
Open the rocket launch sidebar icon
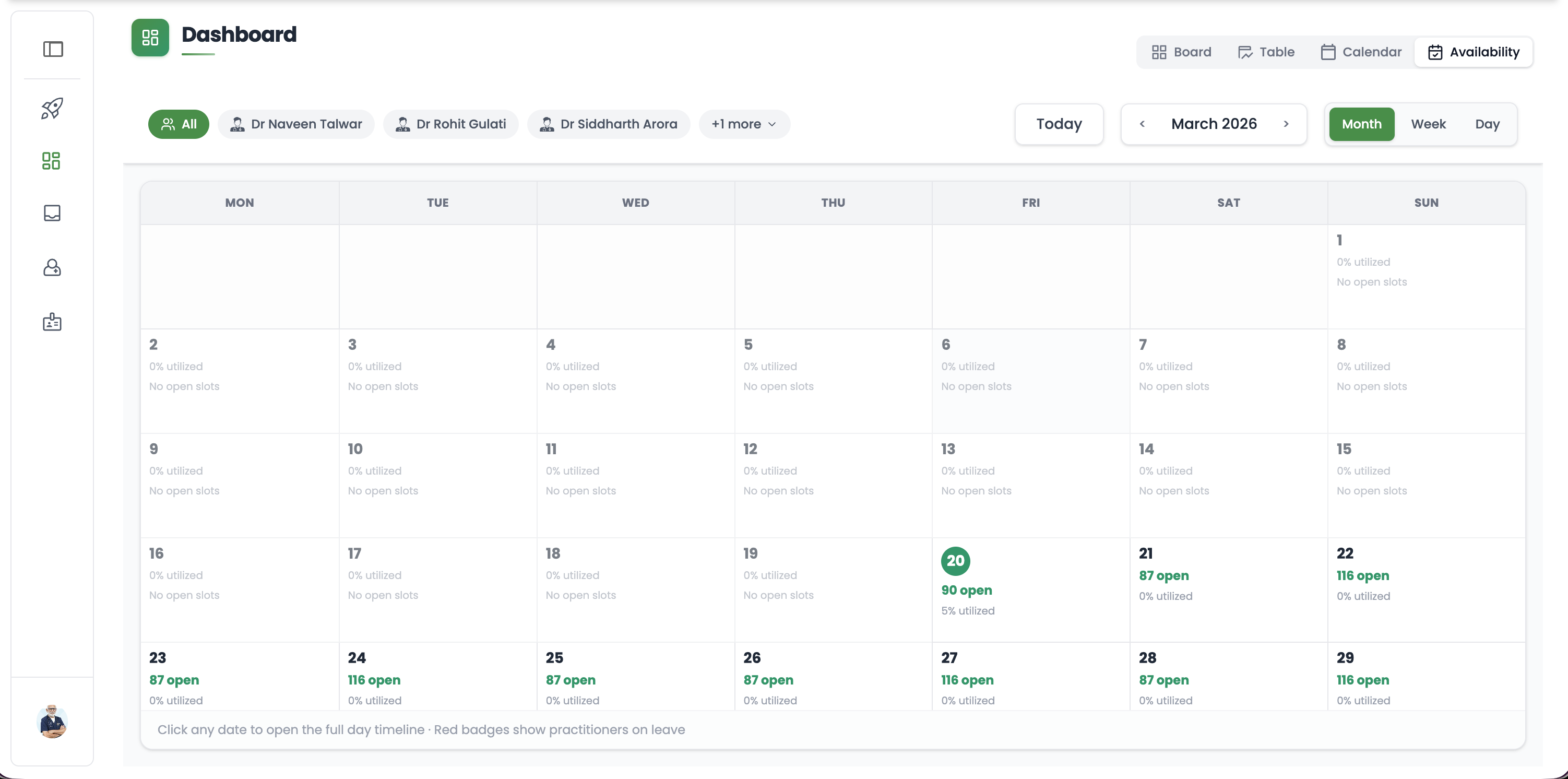(52, 109)
